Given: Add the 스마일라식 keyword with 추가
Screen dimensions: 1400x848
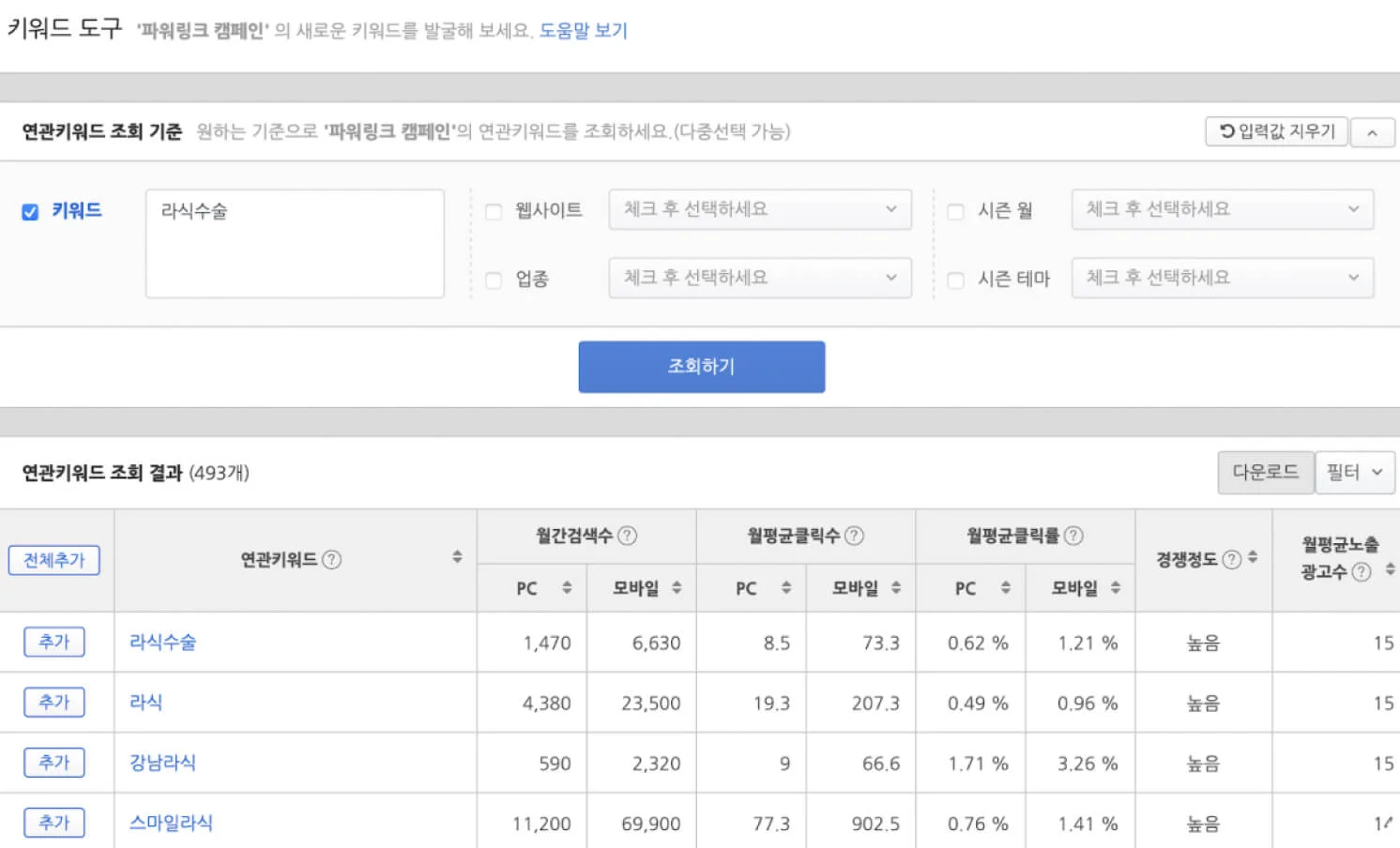Looking at the screenshot, I should pos(54,823).
